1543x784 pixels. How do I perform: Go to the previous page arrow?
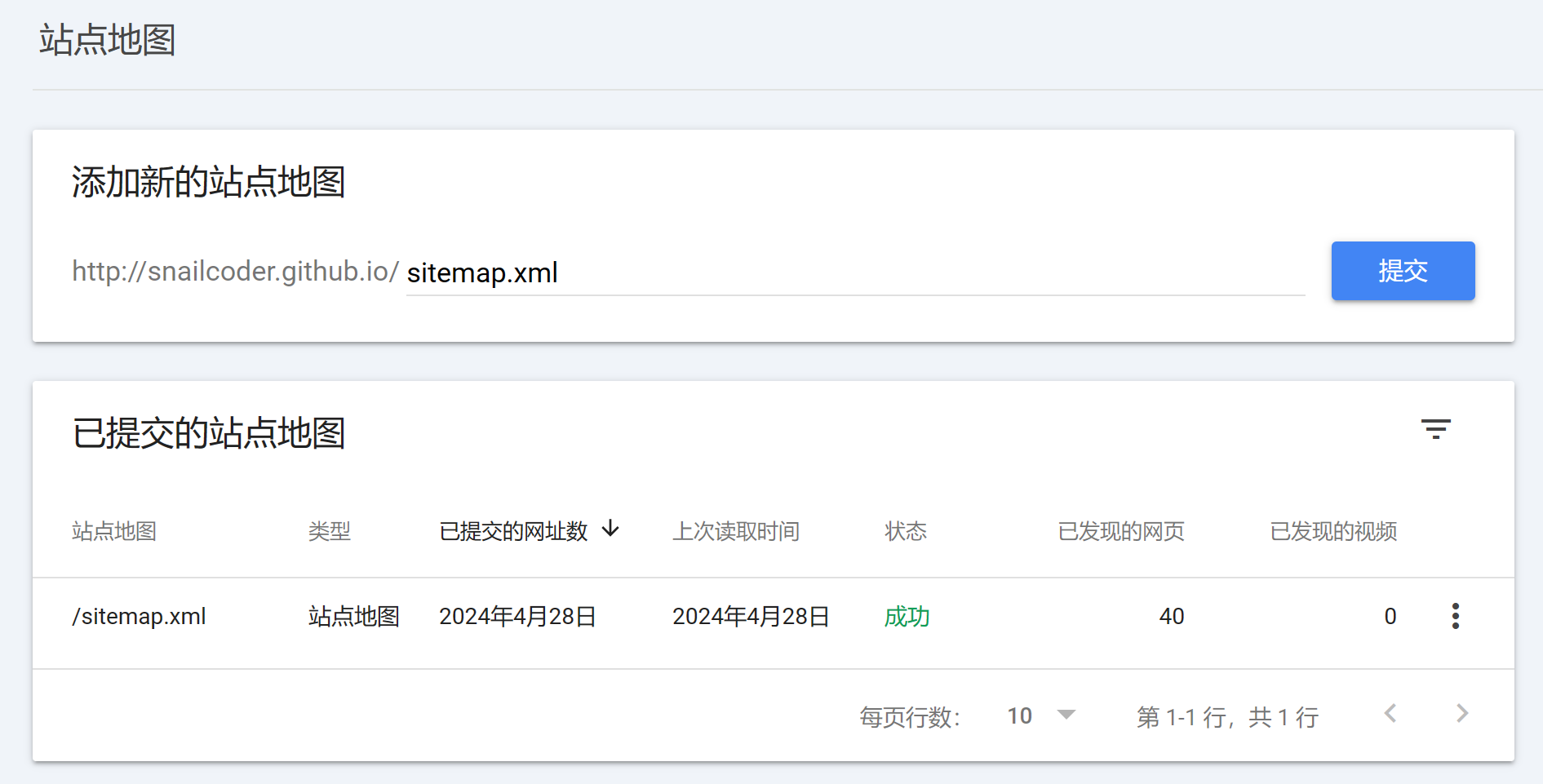(1390, 714)
